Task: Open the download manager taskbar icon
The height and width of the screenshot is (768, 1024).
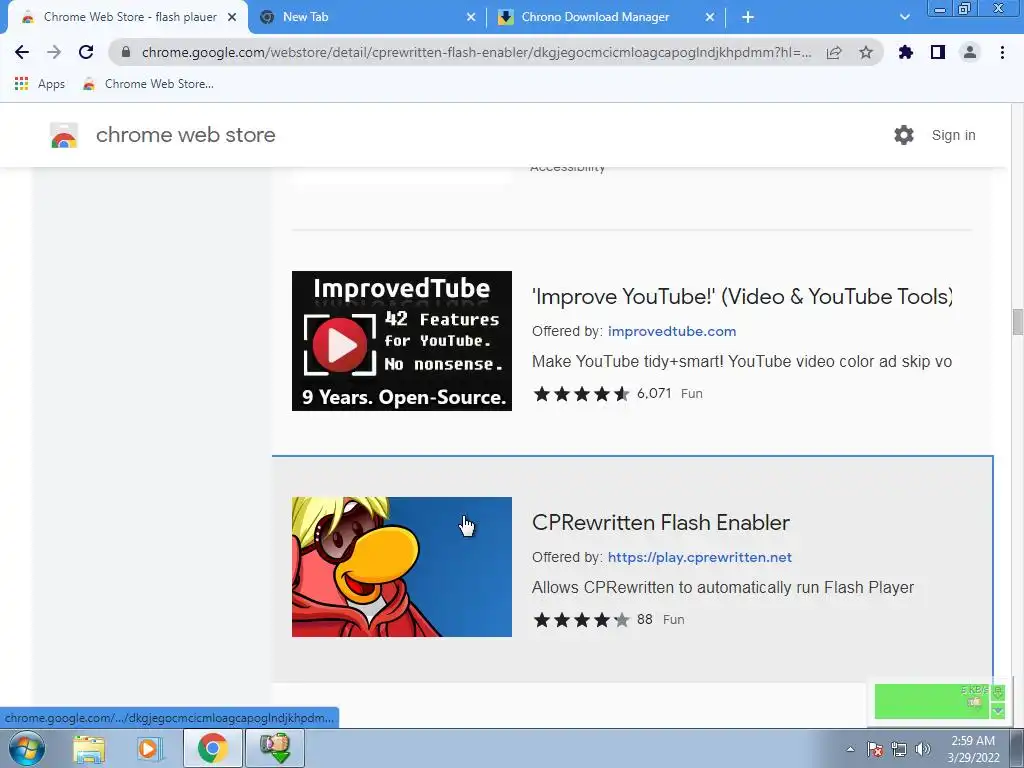Action: (x=274, y=748)
